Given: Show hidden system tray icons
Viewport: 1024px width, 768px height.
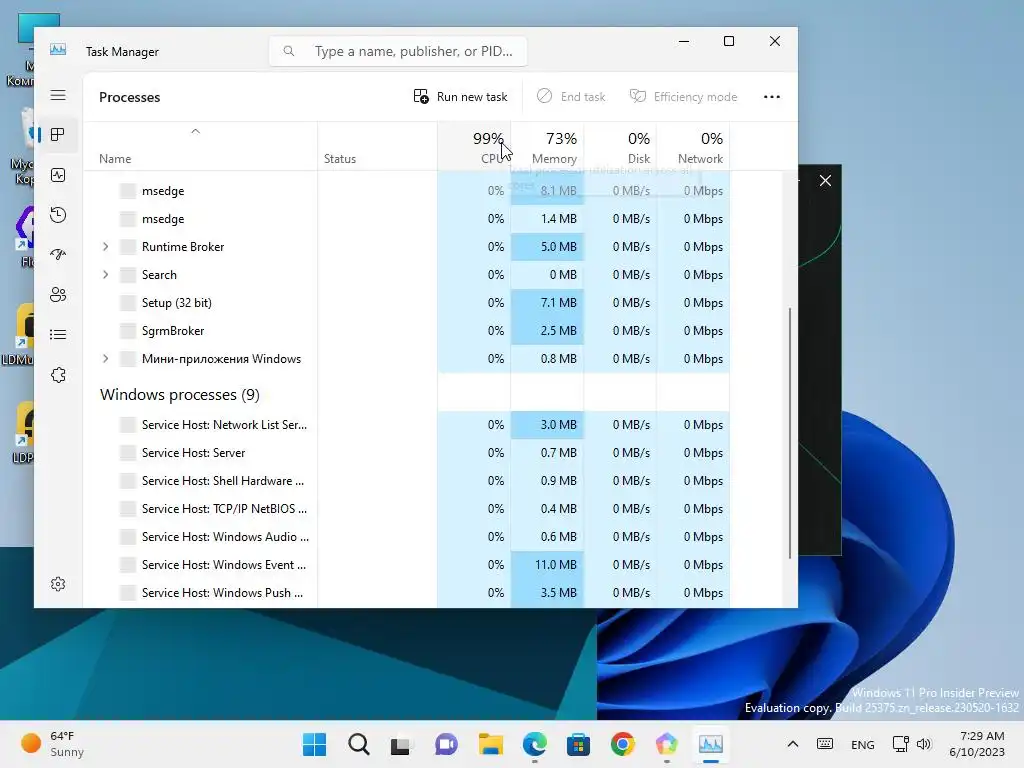Looking at the screenshot, I should click(793, 744).
